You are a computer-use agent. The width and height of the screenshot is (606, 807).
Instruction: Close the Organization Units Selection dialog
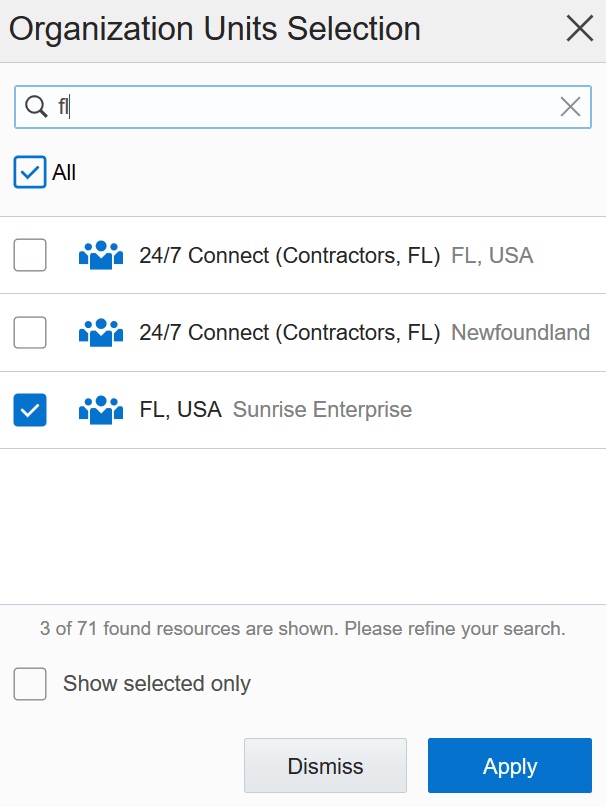click(580, 29)
